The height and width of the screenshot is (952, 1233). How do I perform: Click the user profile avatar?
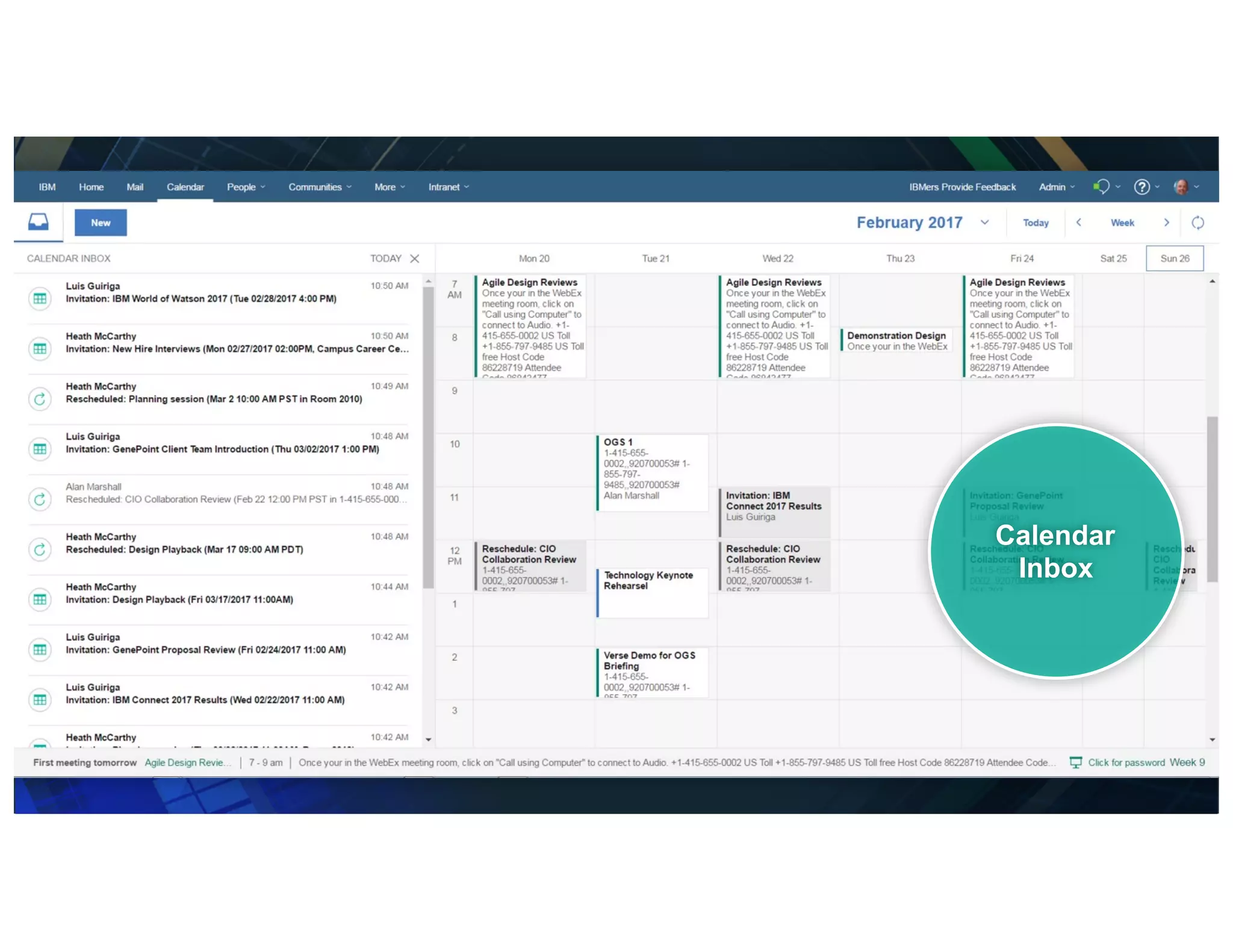pos(1181,187)
